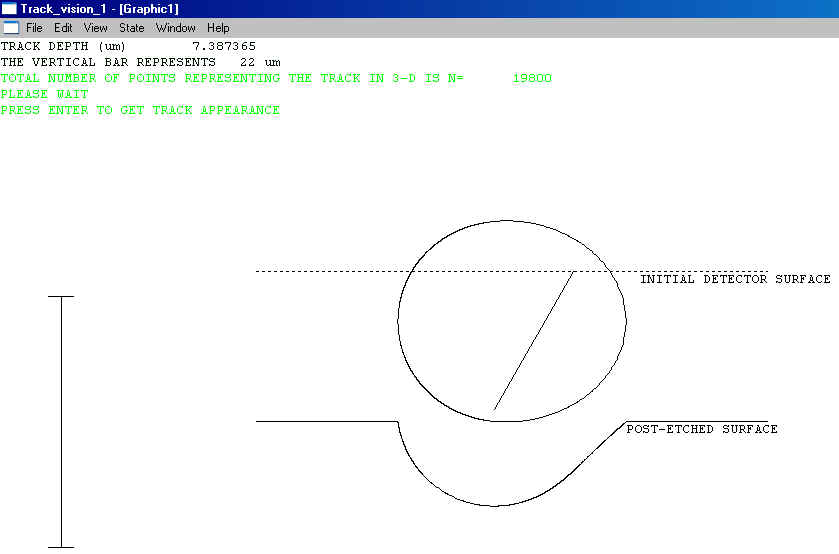The height and width of the screenshot is (554, 839).
Task: Open the Edit menu
Action: tap(63, 28)
